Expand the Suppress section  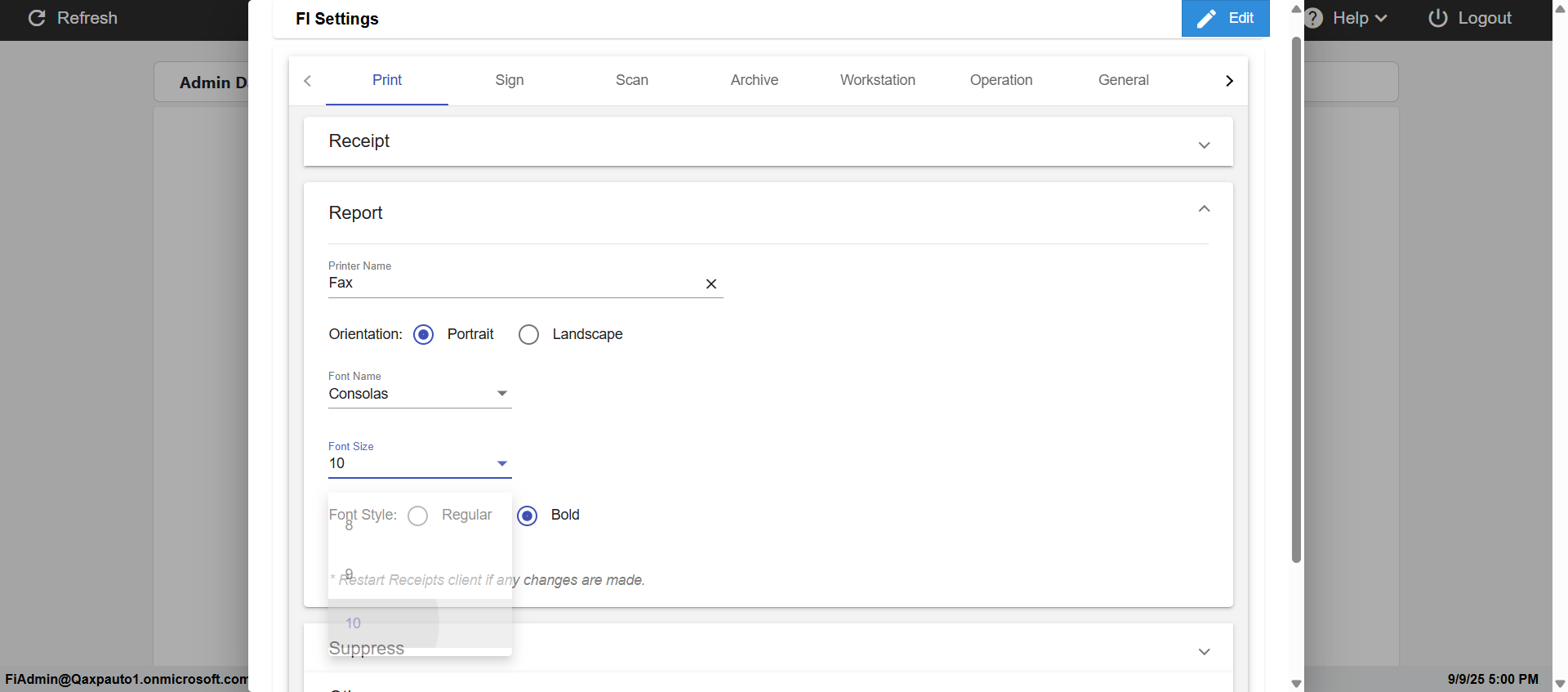(x=1204, y=651)
